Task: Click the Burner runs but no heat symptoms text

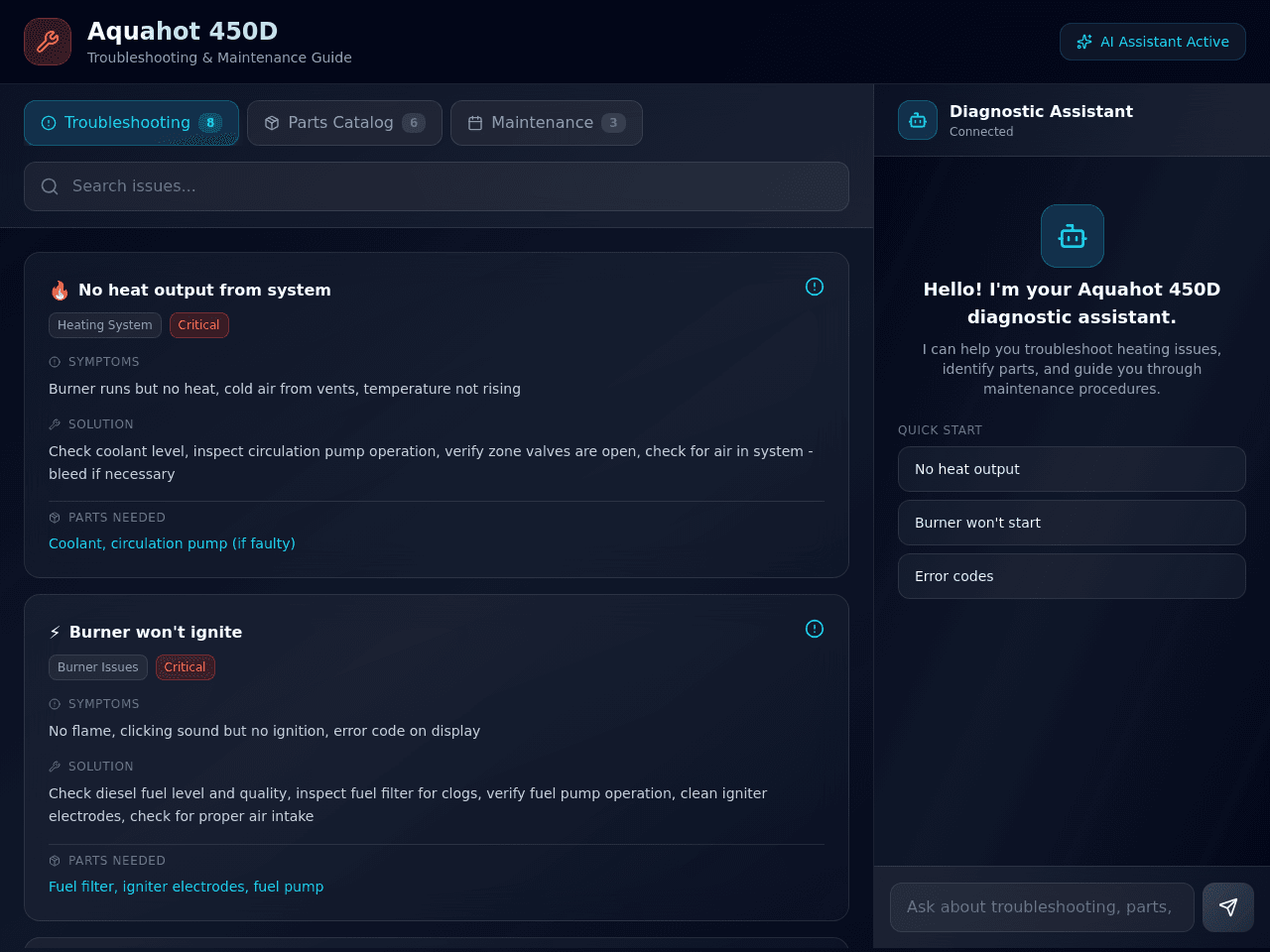Action: click(285, 389)
